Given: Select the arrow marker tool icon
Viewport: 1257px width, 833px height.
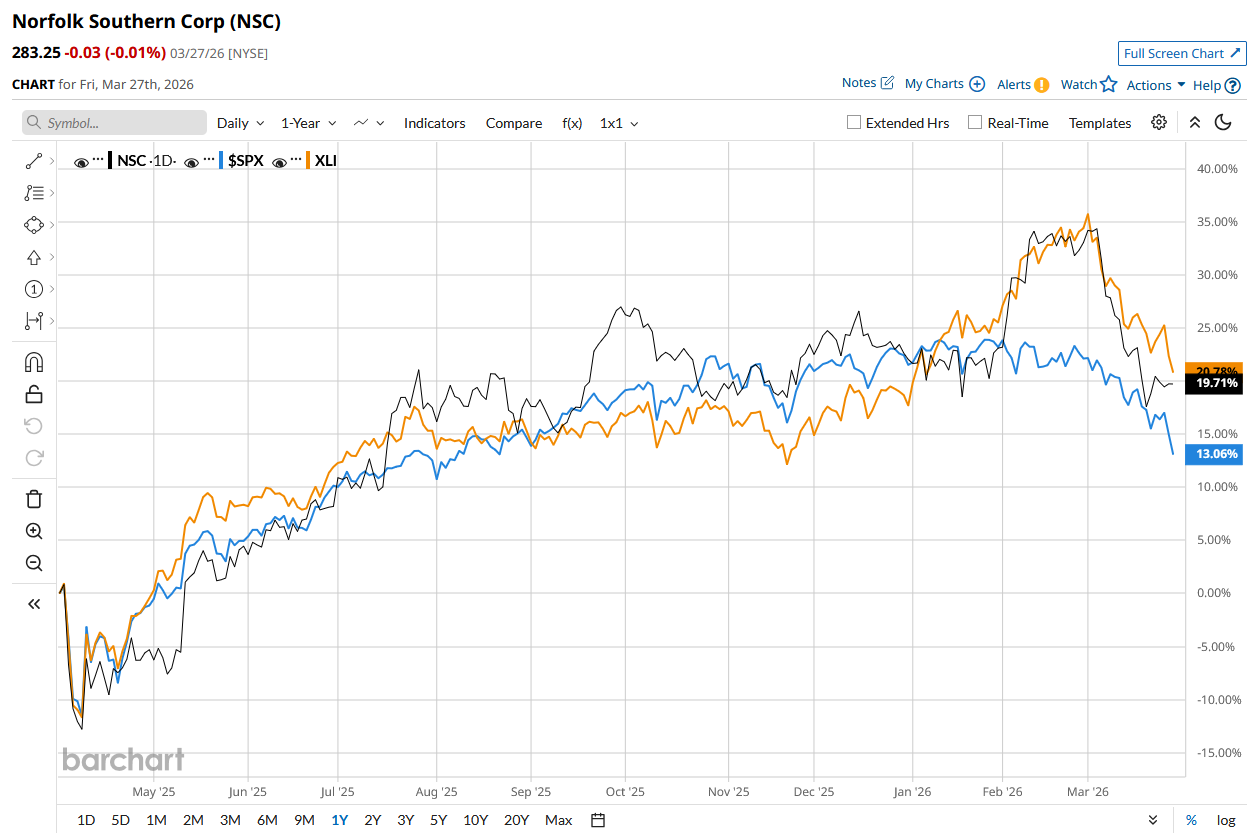Looking at the screenshot, I should (x=34, y=257).
